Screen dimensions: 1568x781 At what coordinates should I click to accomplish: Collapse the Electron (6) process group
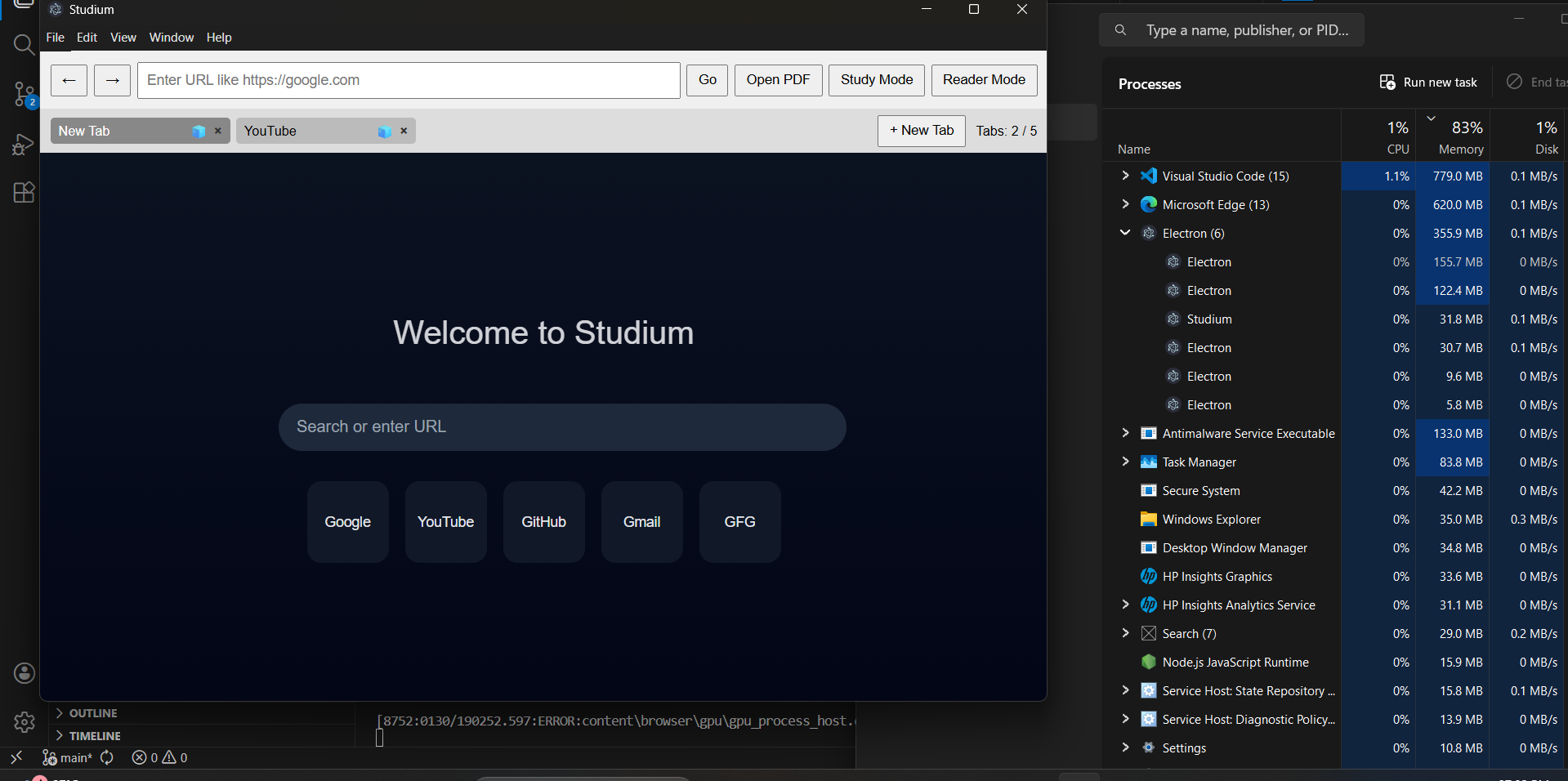point(1125,233)
